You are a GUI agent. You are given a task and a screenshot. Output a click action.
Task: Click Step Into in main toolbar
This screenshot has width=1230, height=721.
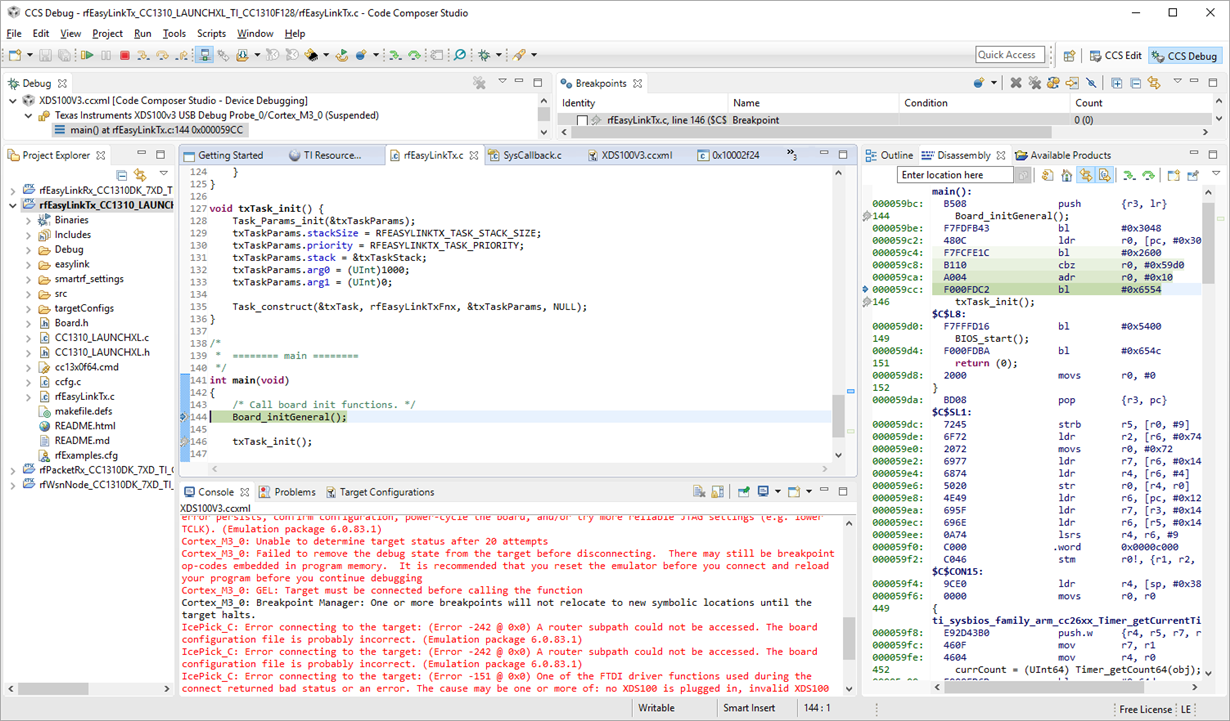click(143, 55)
